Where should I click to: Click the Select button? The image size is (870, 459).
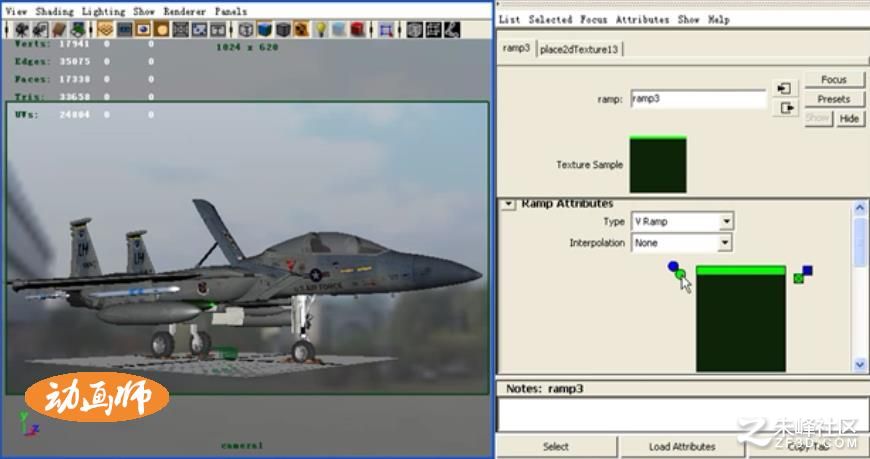point(556,446)
